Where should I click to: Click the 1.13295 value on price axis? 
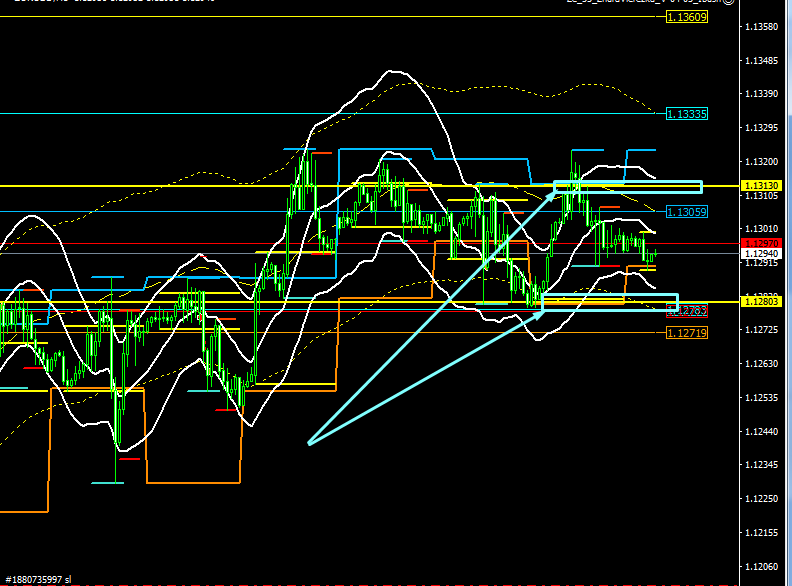click(762, 128)
